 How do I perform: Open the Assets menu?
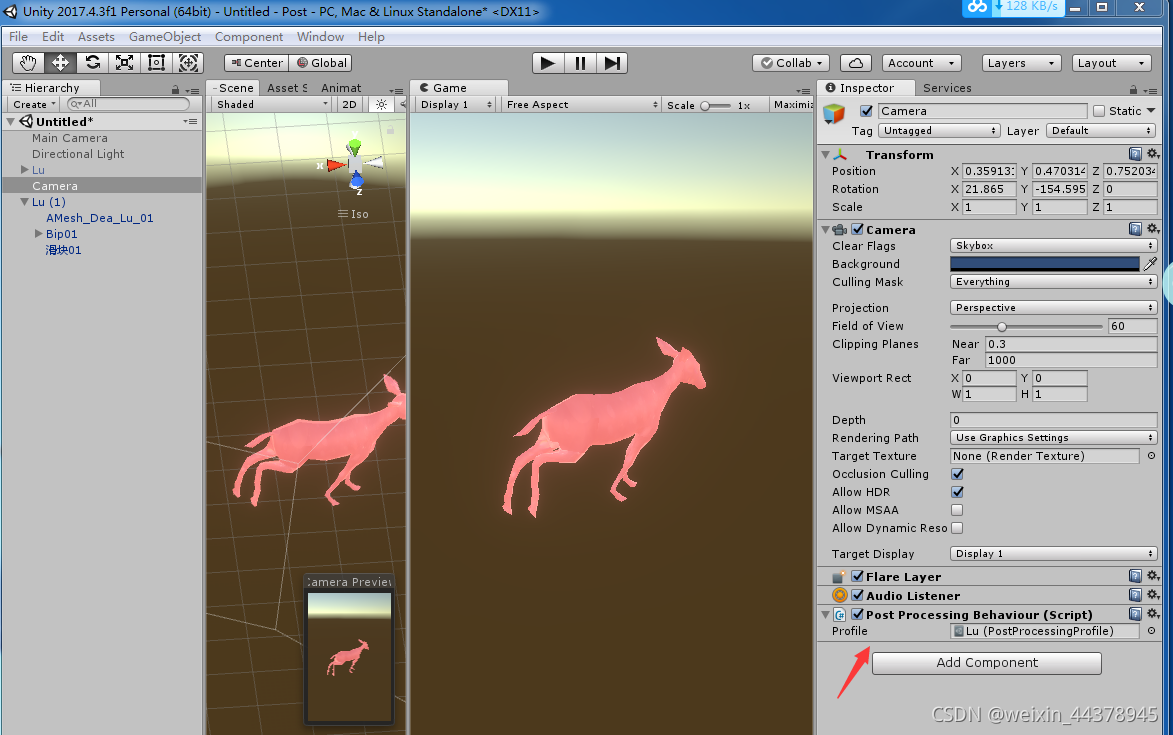click(x=96, y=37)
